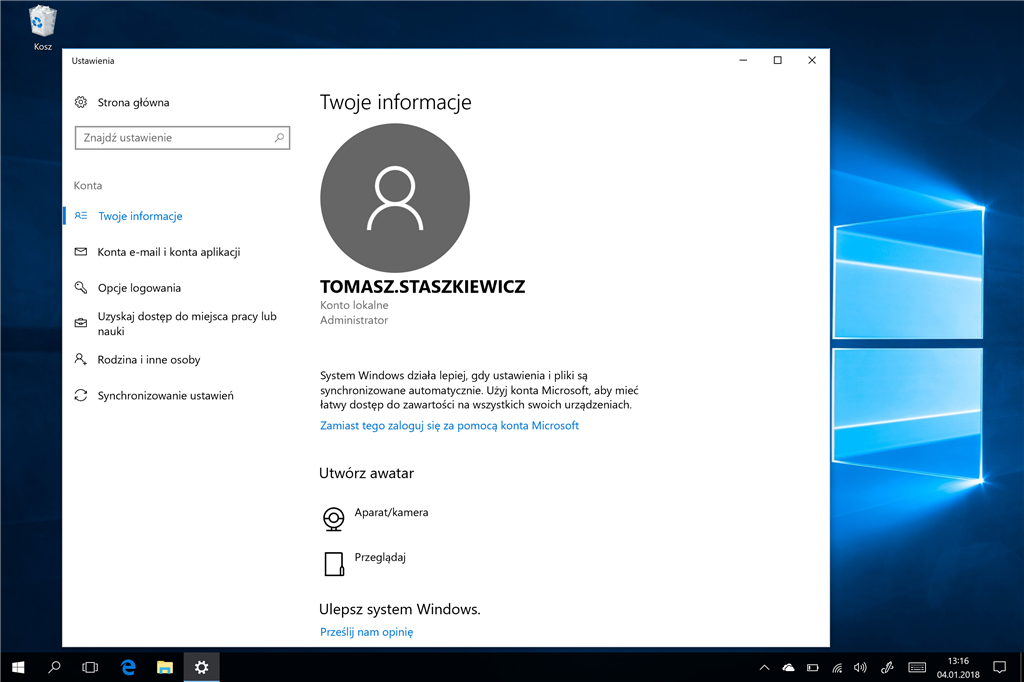Open File Explorer from the taskbar
This screenshot has width=1024, height=682.
pyautogui.click(x=165, y=667)
